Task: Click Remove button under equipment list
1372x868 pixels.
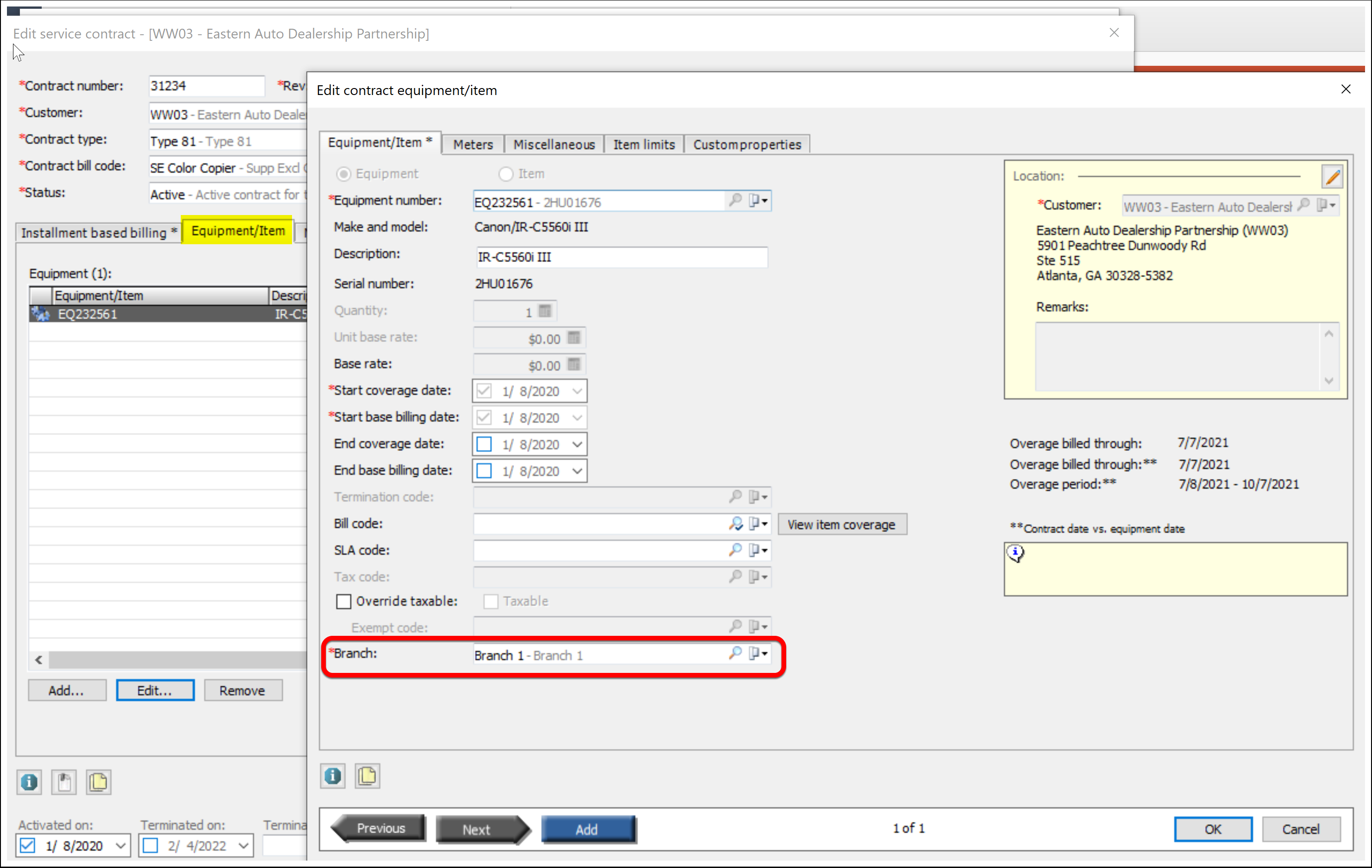Action: pyautogui.click(x=243, y=691)
